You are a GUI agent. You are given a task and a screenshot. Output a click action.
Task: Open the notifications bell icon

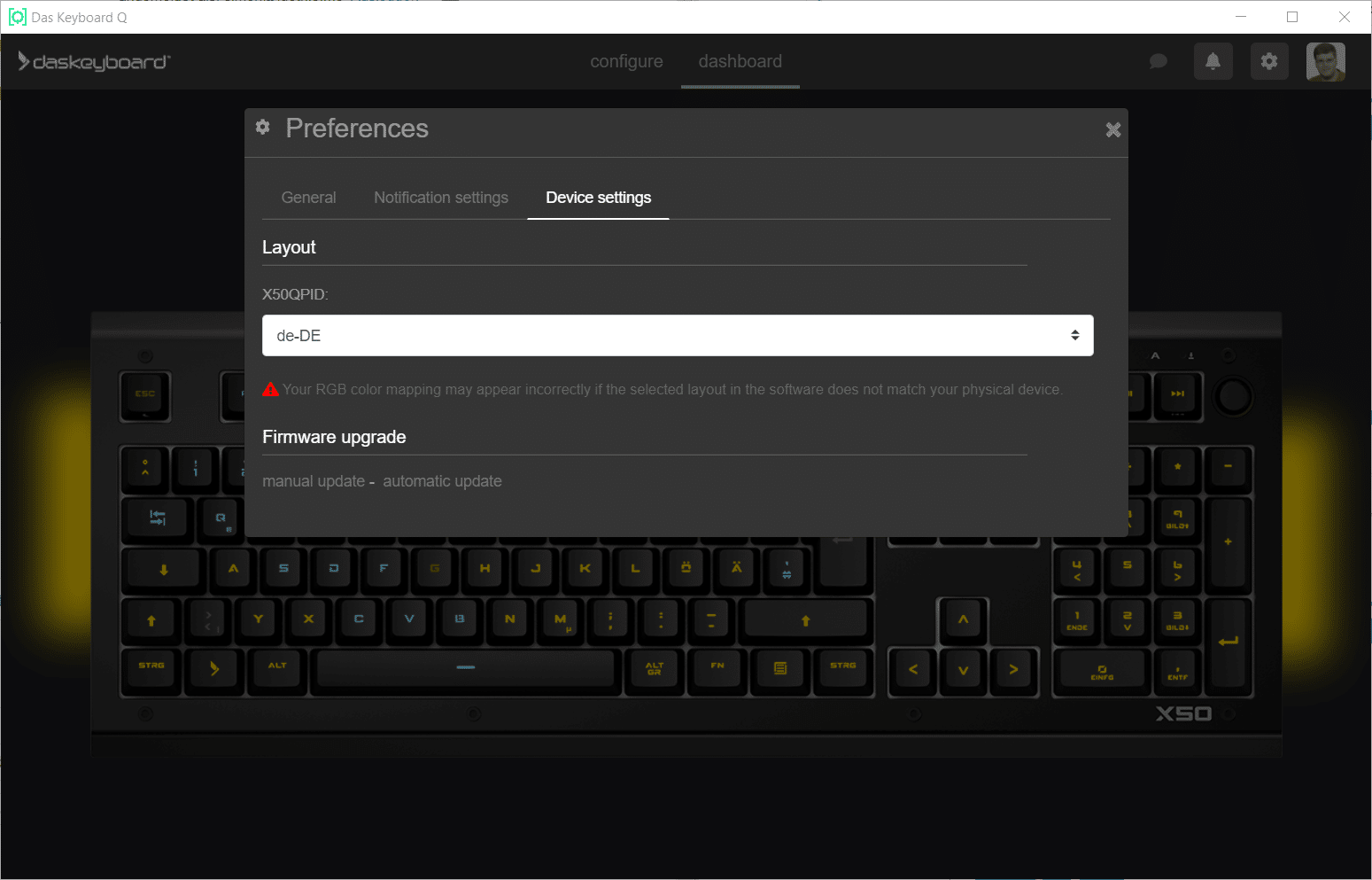coord(1213,61)
